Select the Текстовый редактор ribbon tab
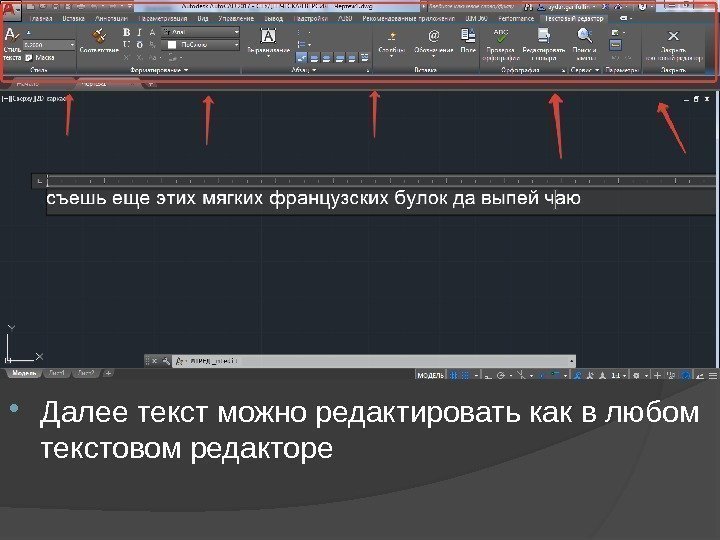 pyautogui.click(x=574, y=18)
